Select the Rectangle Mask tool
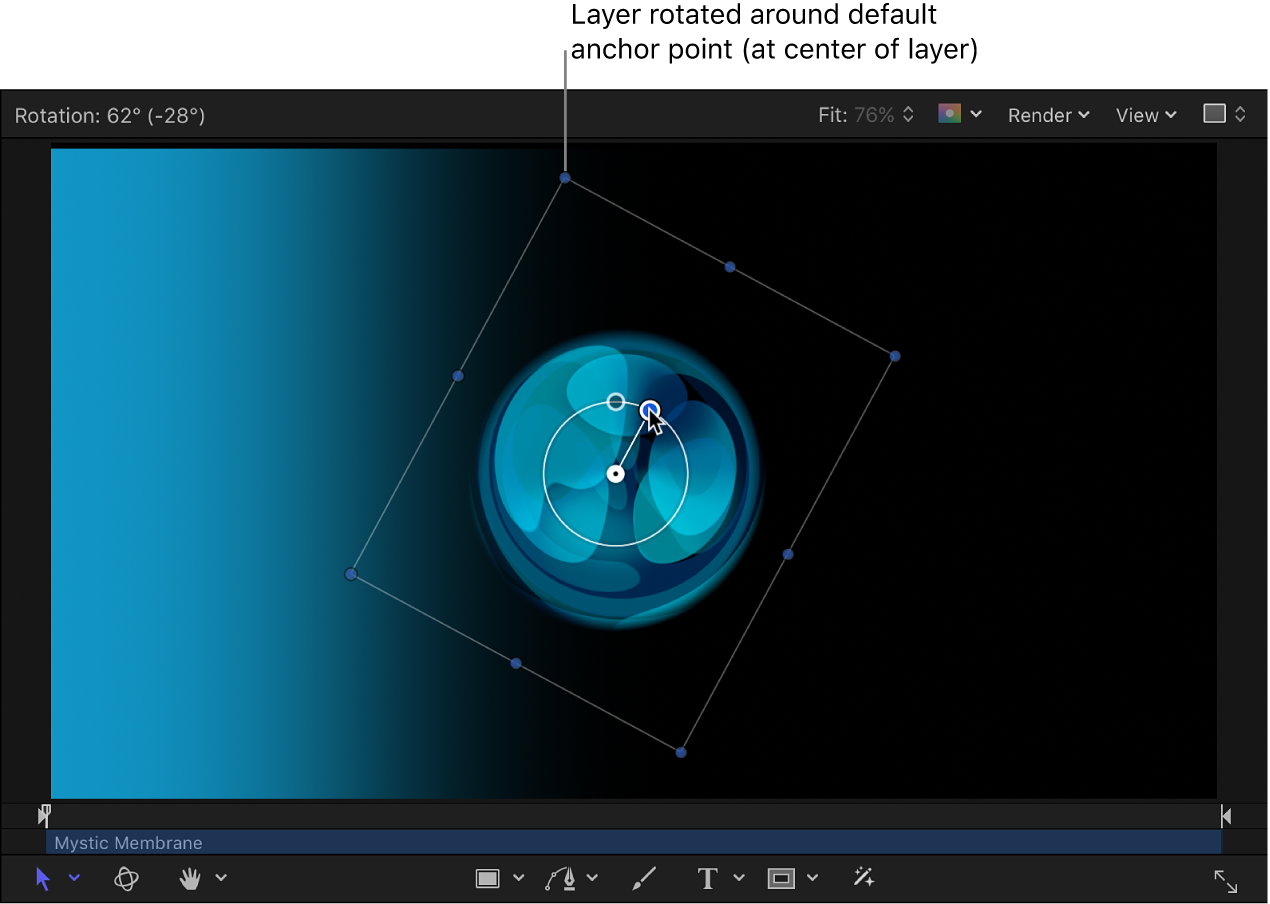This screenshot has width=1270, height=904. pyautogui.click(x=781, y=877)
